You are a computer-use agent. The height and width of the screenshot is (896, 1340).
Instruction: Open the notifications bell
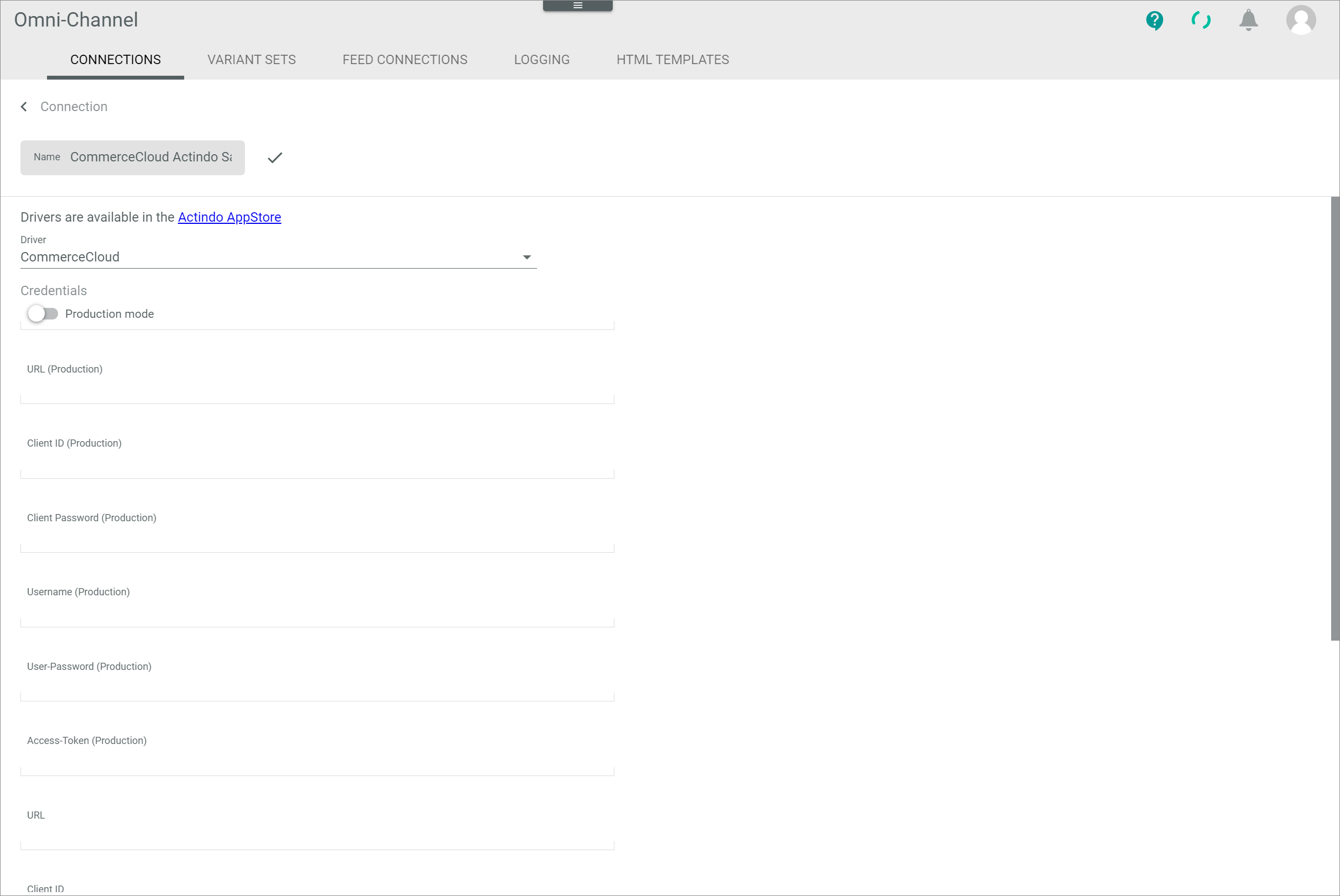click(1249, 20)
